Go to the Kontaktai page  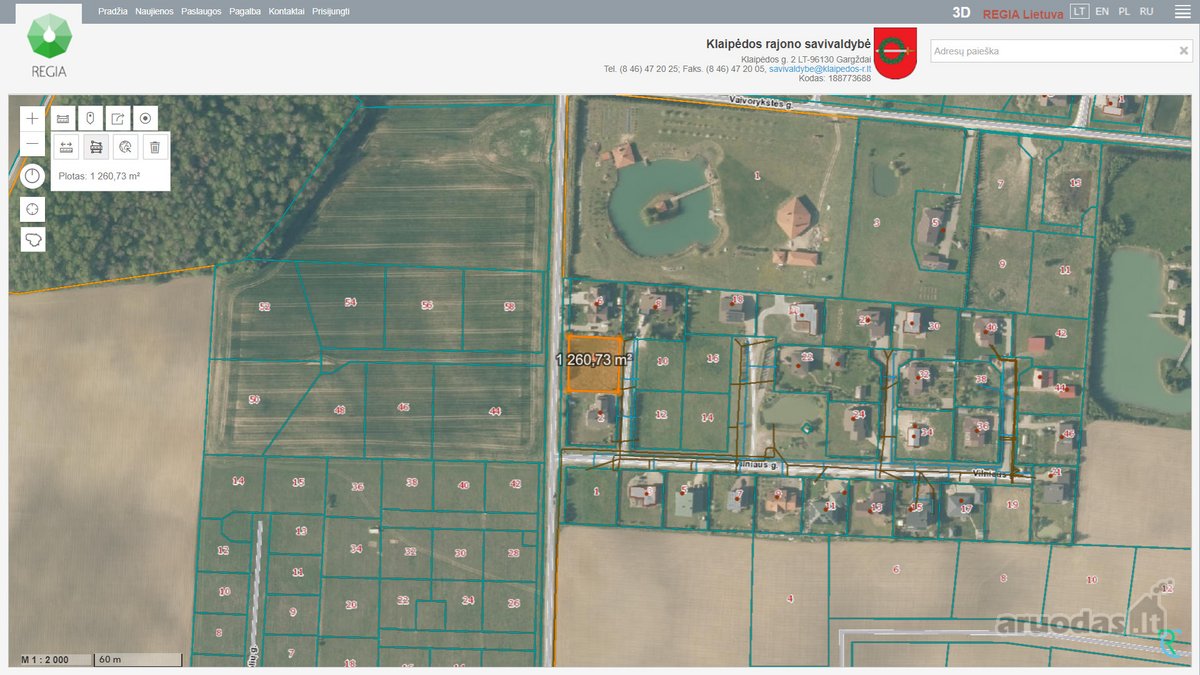click(286, 11)
